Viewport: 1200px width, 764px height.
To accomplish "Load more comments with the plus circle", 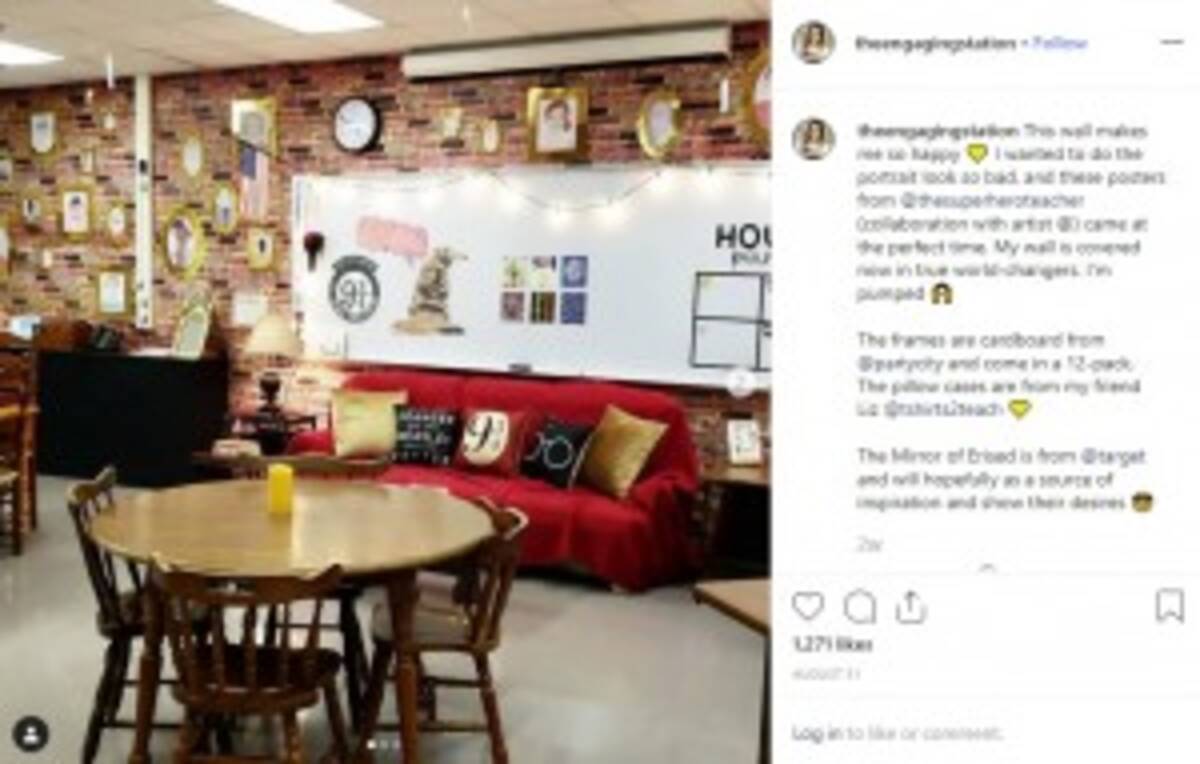I will click(x=987, y=570).
